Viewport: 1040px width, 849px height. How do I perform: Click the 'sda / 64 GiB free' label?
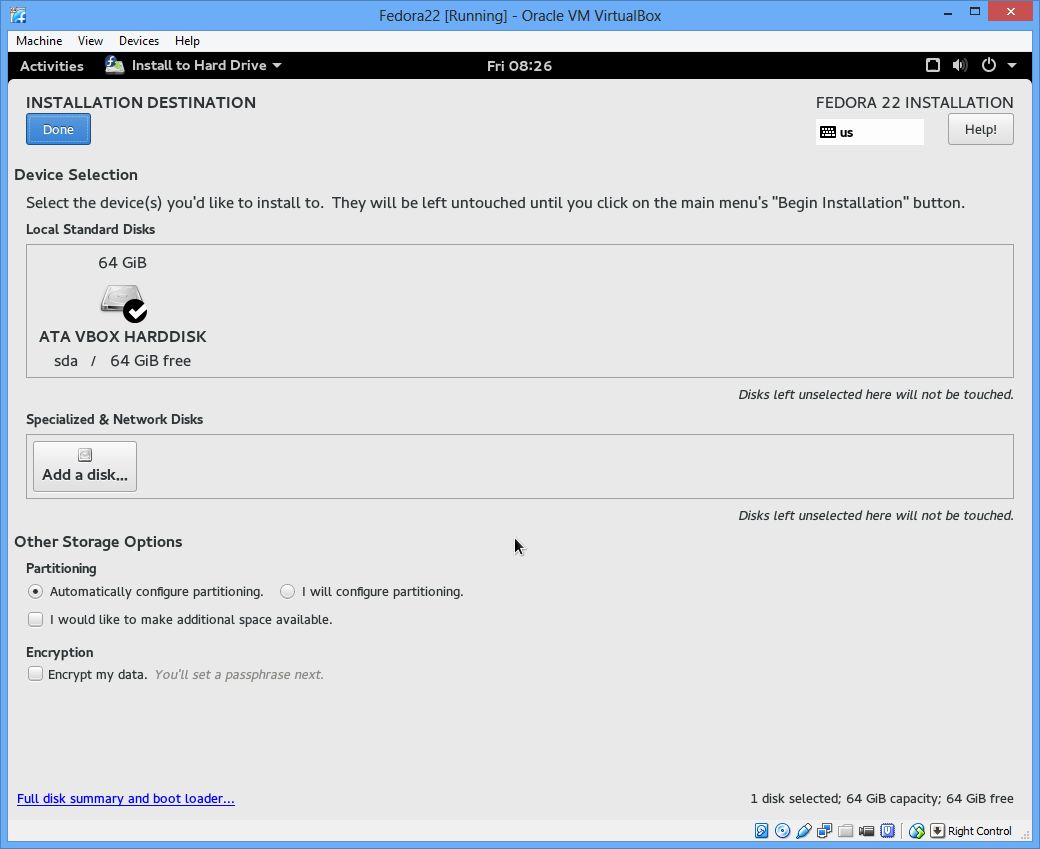click(123, 361)
